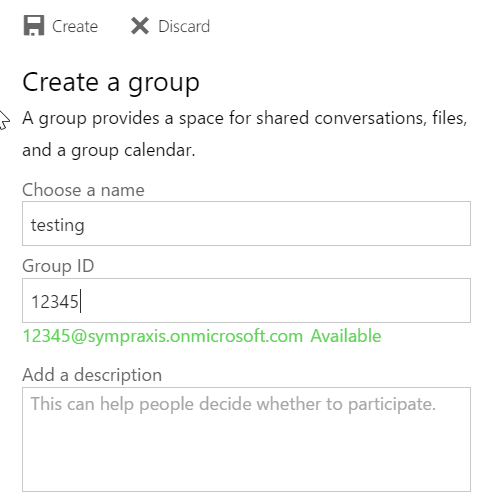Click the 12345 text in the Group ID field
489x501 pixels.
coord(55,302)
